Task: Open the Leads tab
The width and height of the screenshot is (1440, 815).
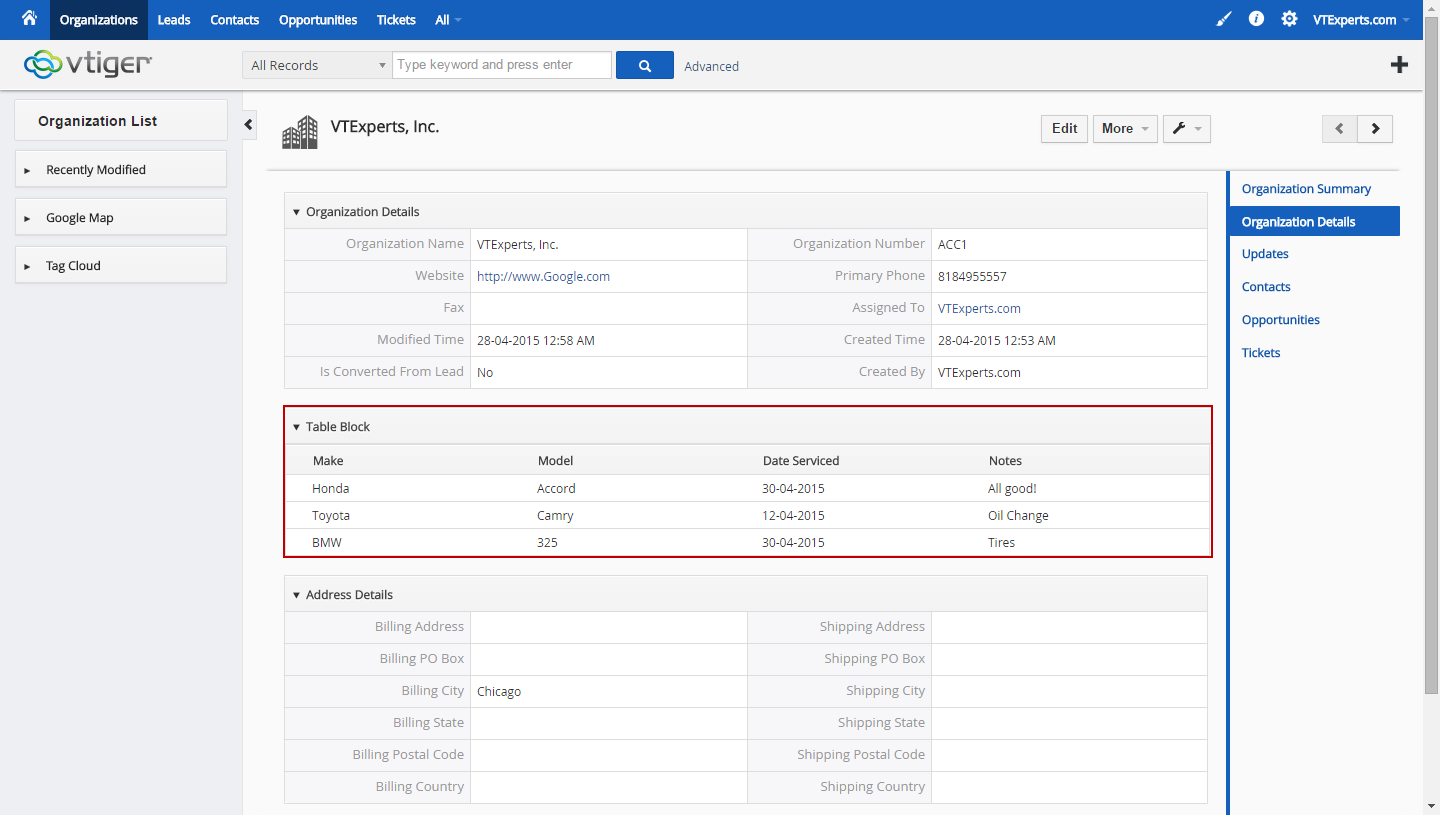Action: [x=174, y=20]
